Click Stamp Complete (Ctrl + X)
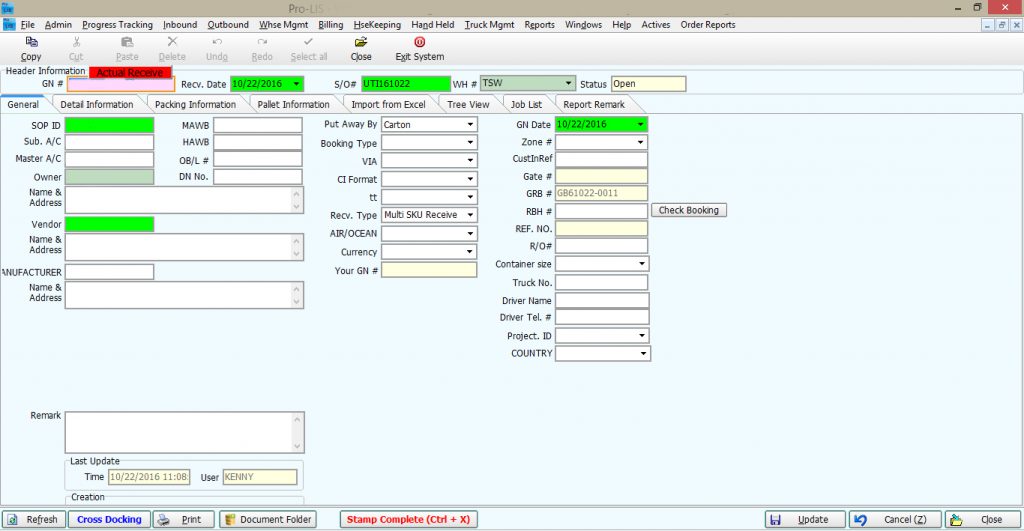 408,520
